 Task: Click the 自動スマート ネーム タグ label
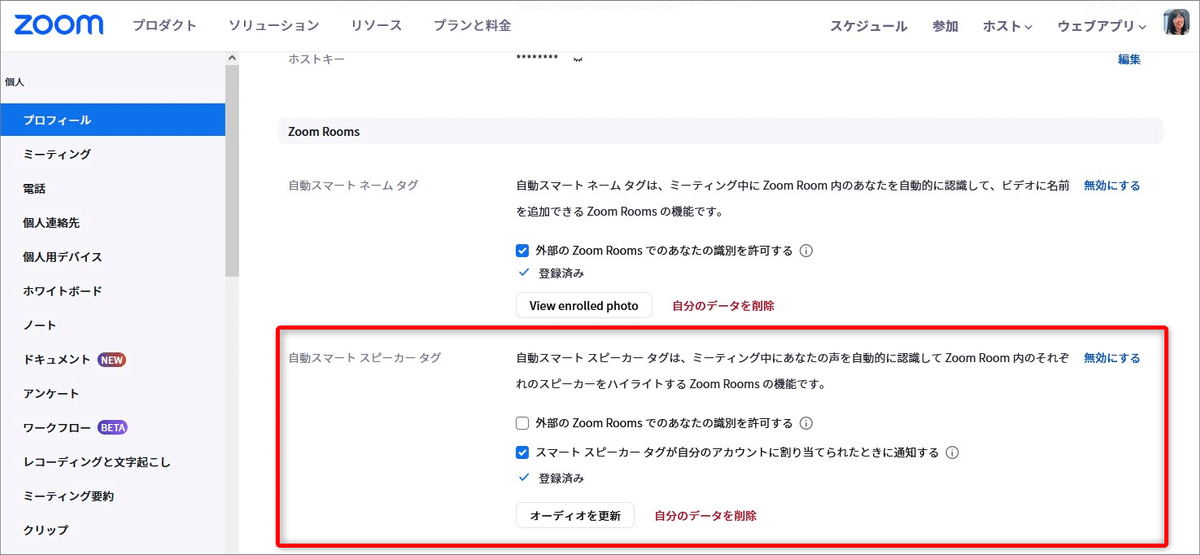[x=353, y=186]
